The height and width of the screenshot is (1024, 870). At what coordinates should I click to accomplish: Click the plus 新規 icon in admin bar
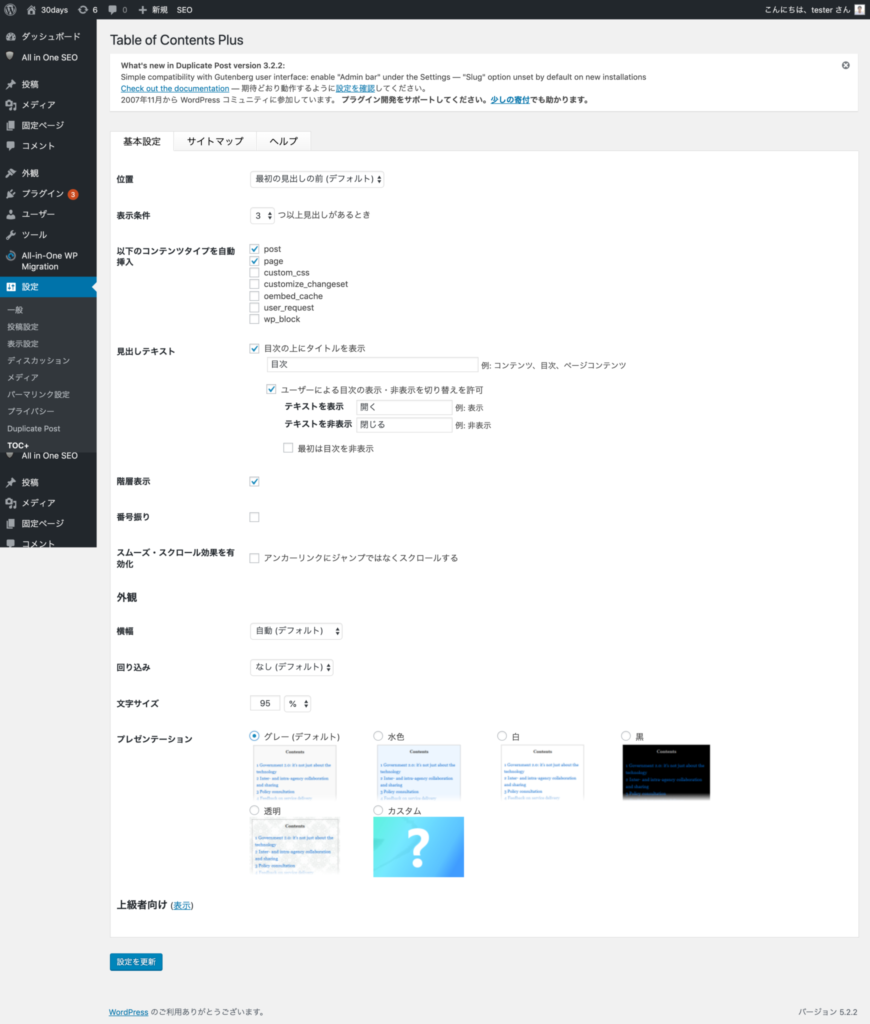142,9
